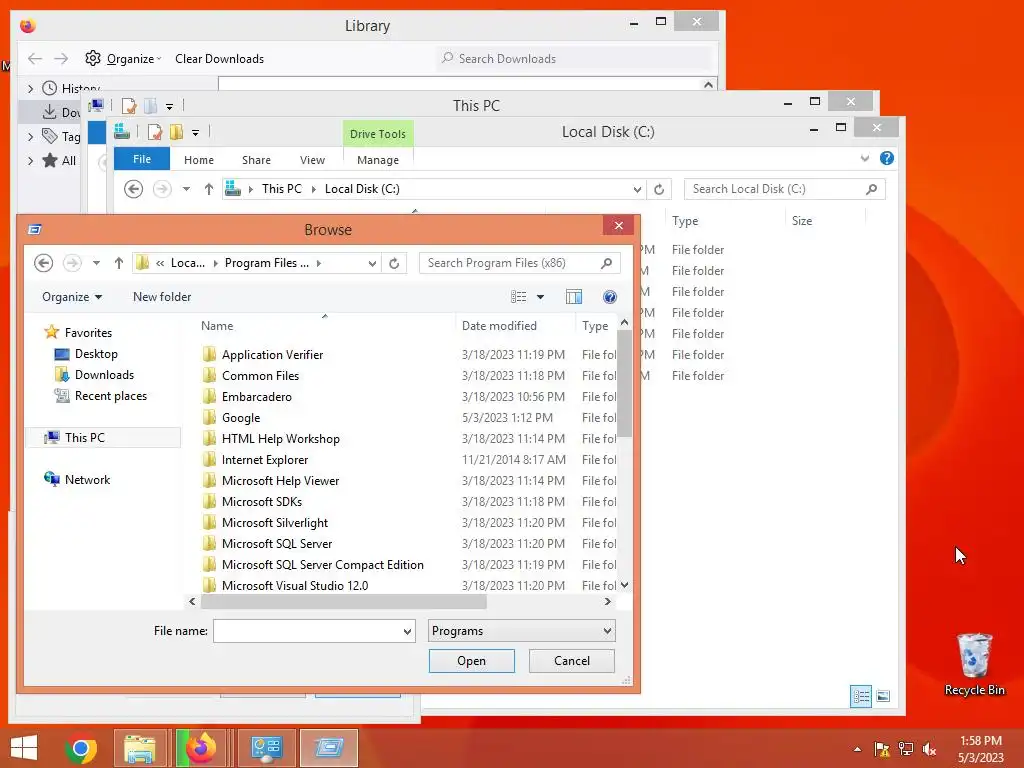The height and width of the screenshot is (768, 1024).
Task: Click the Organize gear icon in Library window
Action: coord(93,58)
